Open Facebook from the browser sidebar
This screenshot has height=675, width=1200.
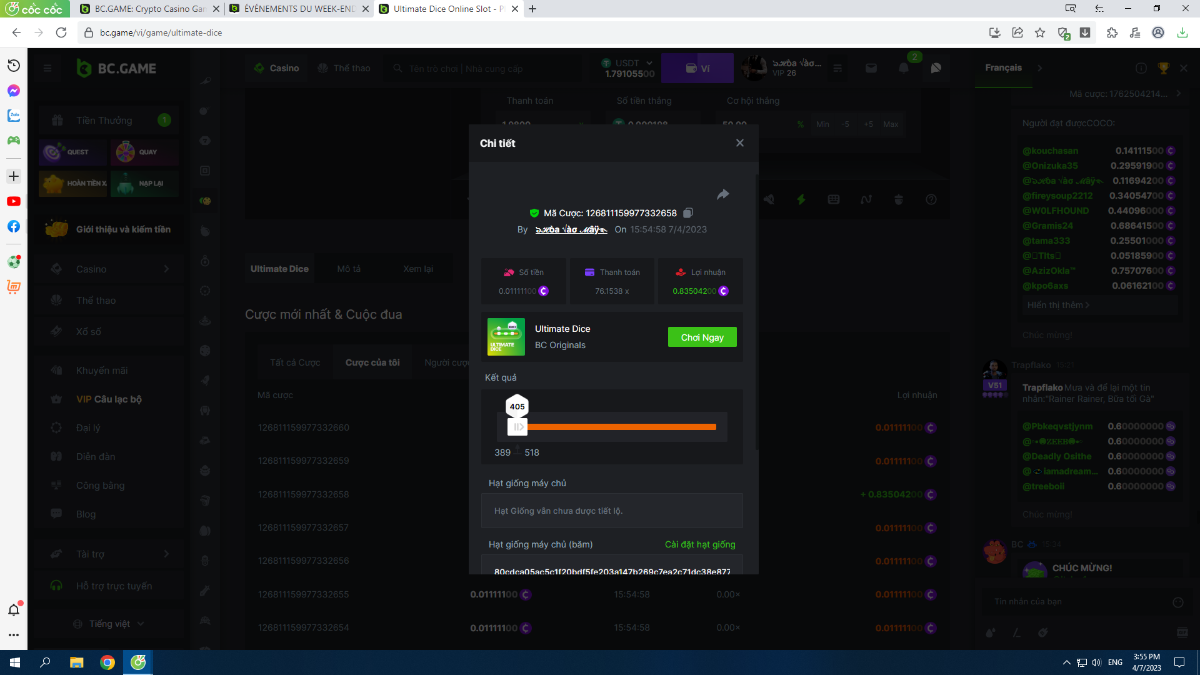click(14, 226)
